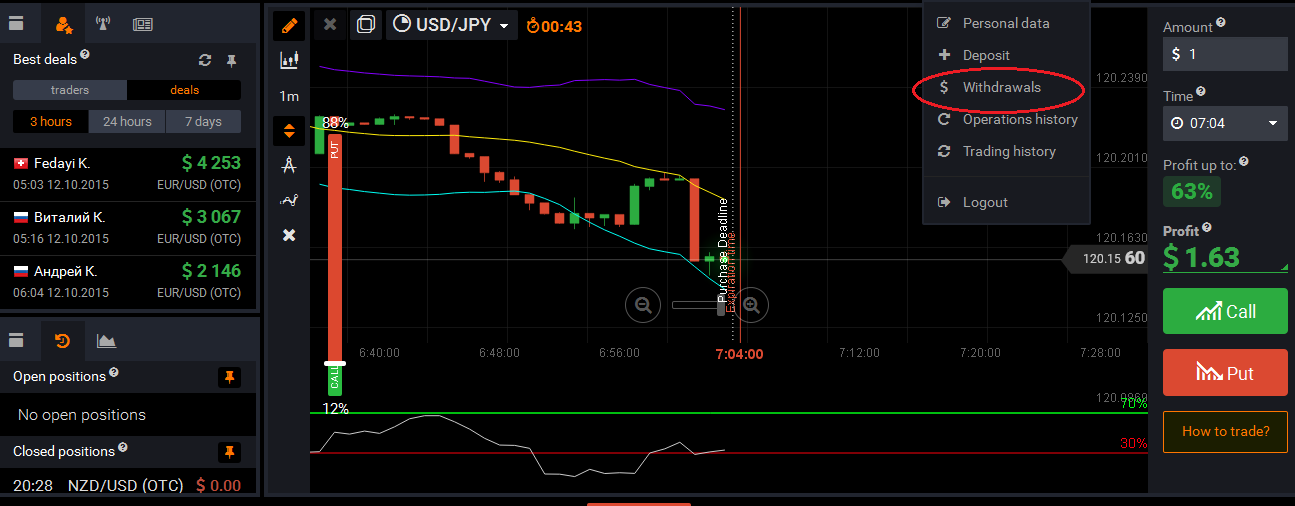This screenshot has height=506, width=1295.
Task: Open the chart type icon
Action: 289,60
